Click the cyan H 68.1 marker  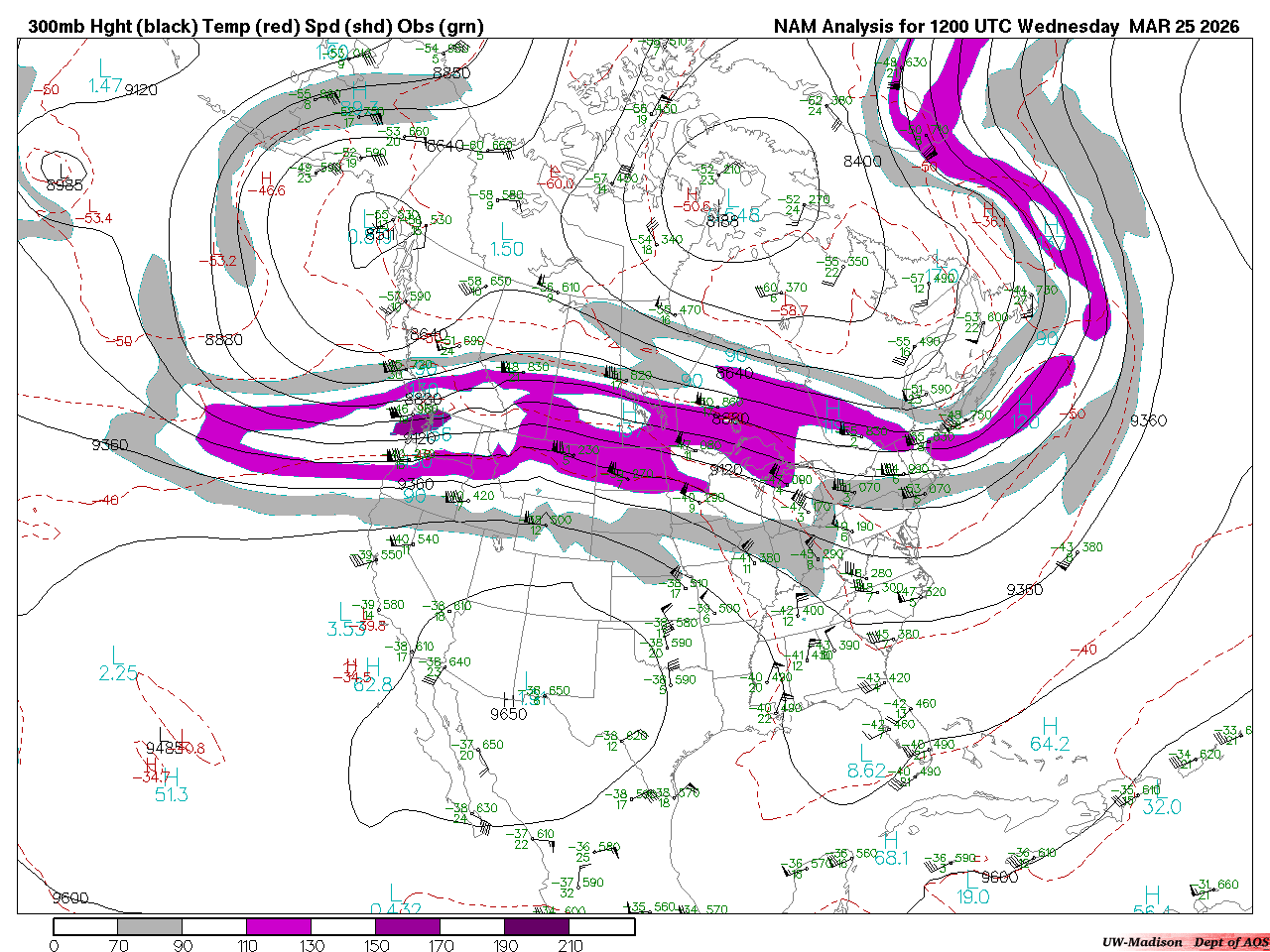(x=891, y=849)
